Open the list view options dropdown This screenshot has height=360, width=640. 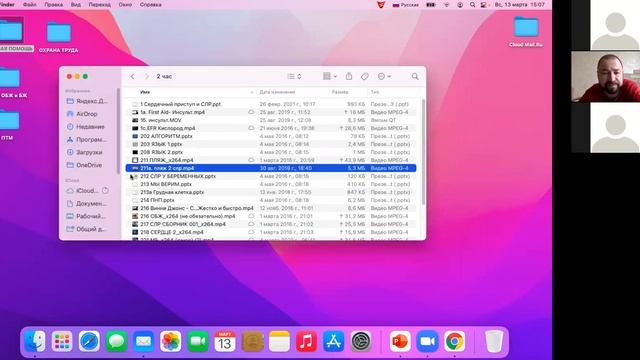coord(294,76)
